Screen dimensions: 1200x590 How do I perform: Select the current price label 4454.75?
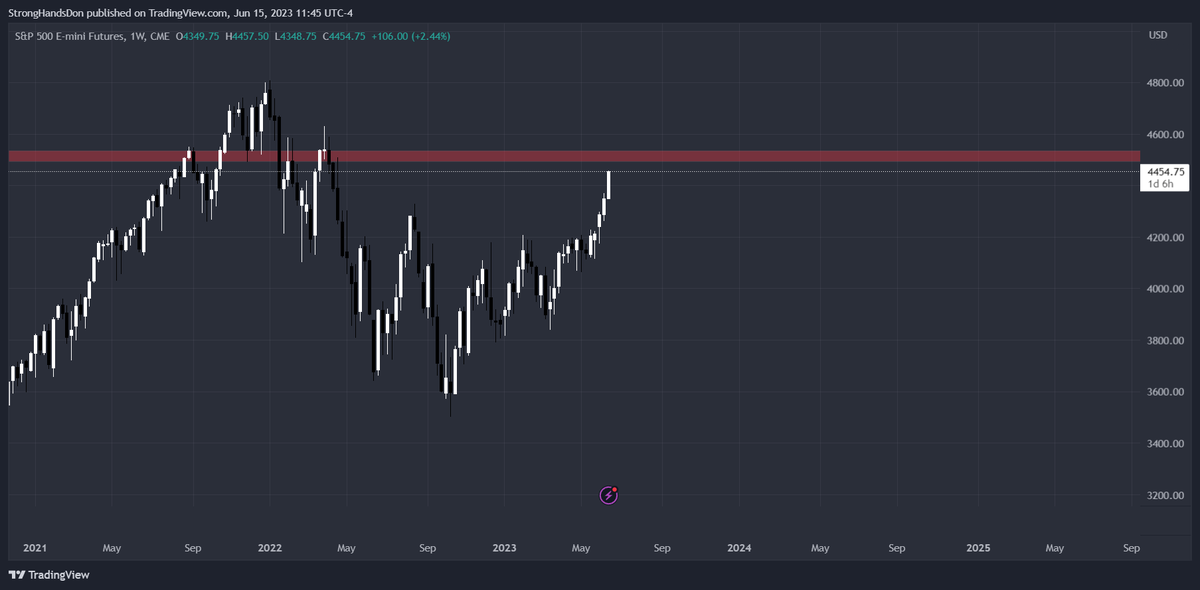point(1166,172)
